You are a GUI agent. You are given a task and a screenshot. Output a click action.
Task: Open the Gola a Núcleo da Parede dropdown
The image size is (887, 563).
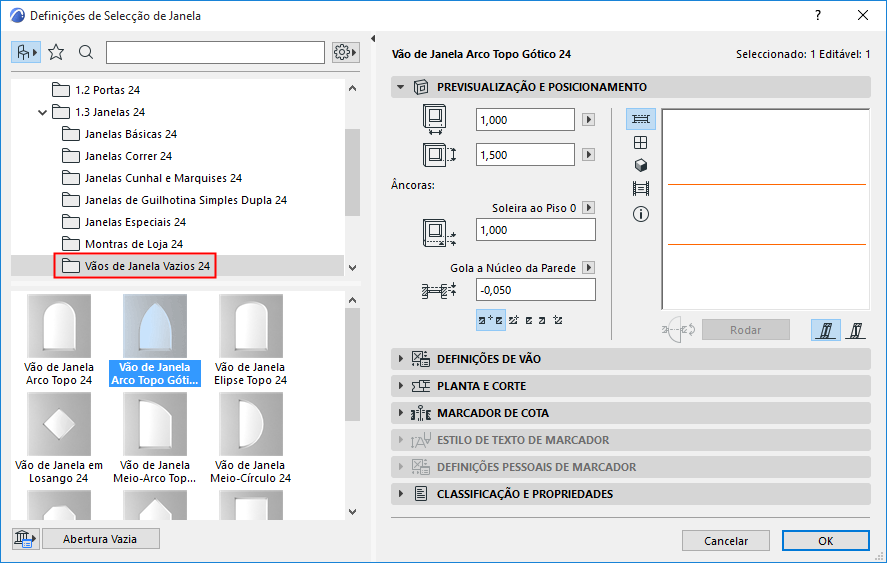pyautogui.click(x=588, y=268)
